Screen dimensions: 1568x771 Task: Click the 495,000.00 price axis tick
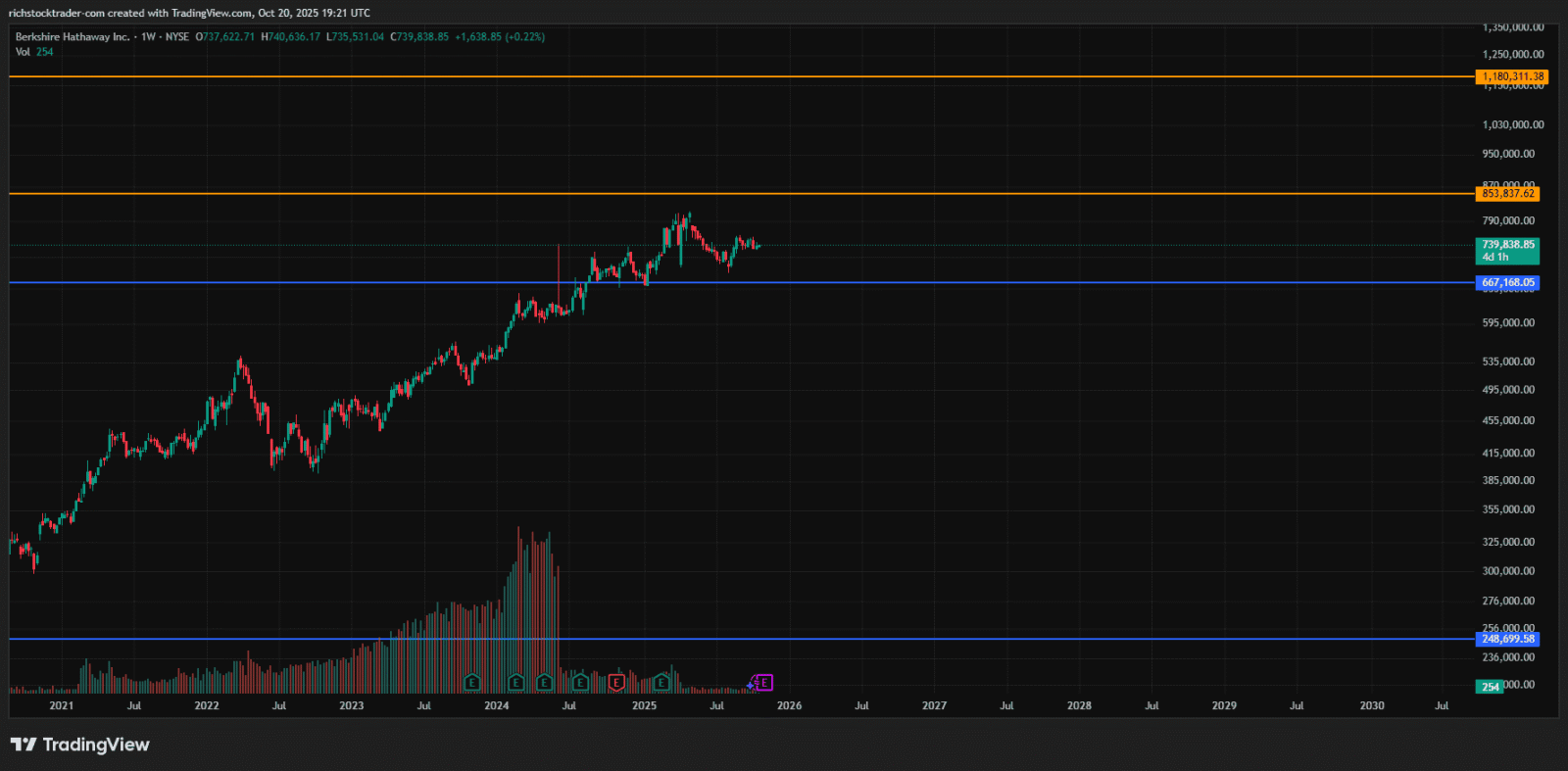1509,390
